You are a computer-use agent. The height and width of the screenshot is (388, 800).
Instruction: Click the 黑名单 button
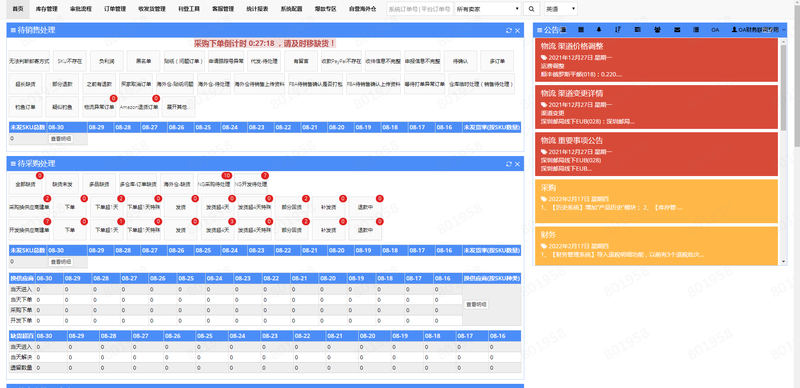143,61
